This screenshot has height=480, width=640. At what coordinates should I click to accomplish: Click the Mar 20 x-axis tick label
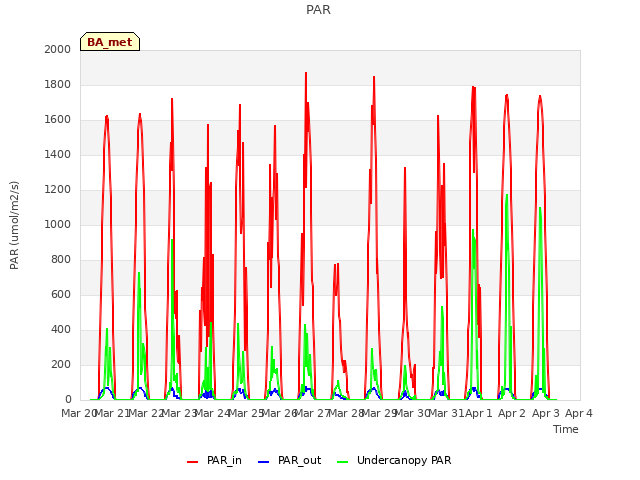[79, 413]
